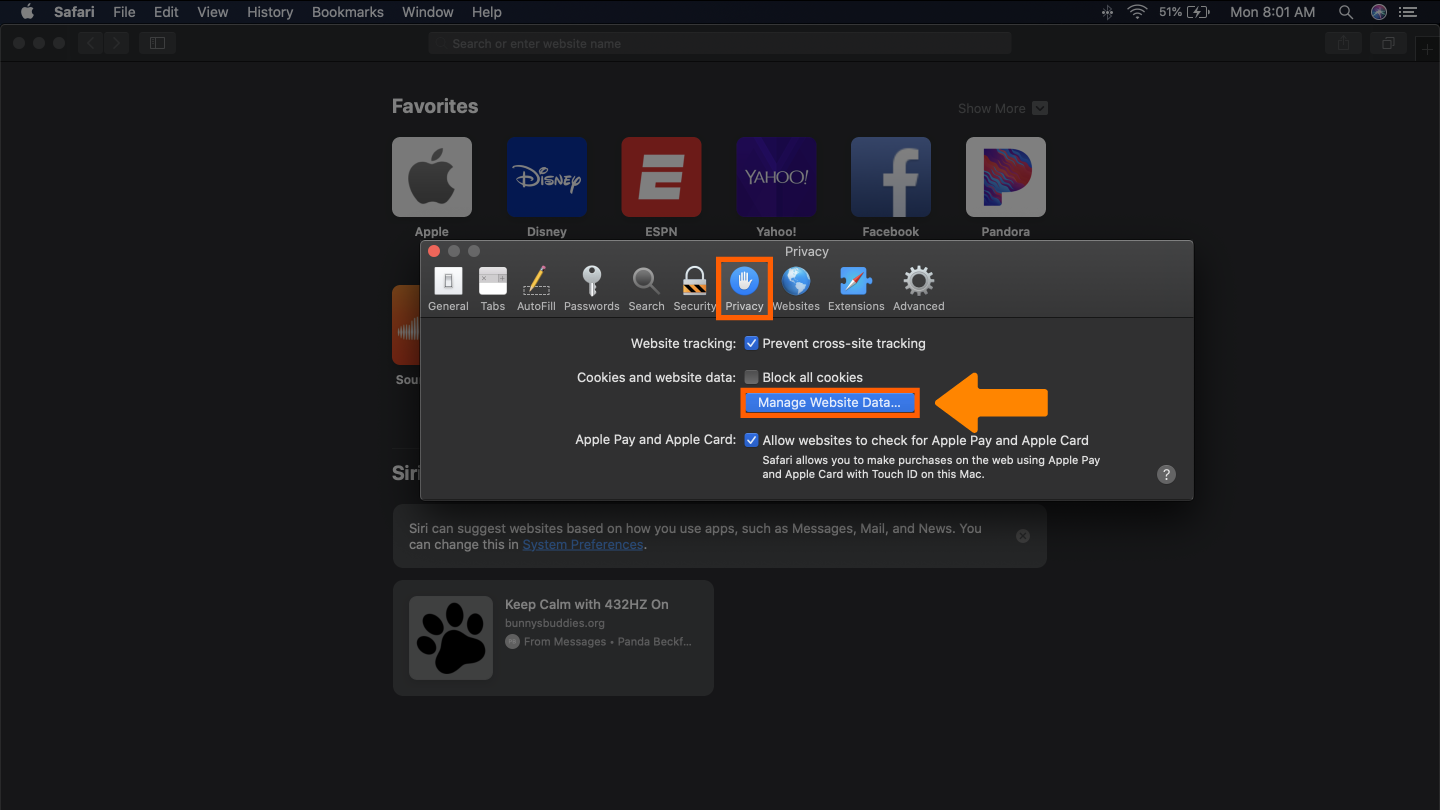Open the Advanced gear pane
Image resolution: width=1440 pixels, height=810 pixels.
919,289
